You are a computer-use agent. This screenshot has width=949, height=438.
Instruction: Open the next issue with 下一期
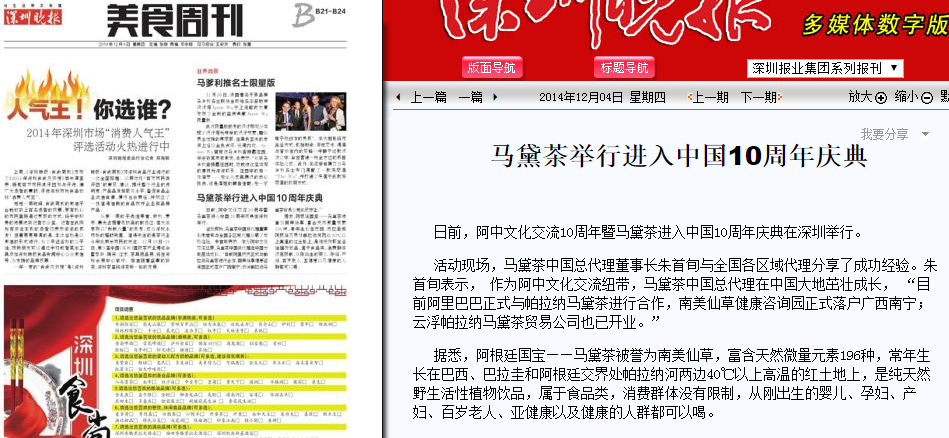[x=758, y=97]
